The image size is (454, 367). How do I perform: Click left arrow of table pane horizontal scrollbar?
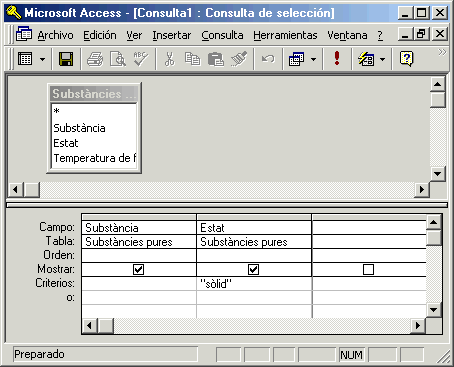tap(15, 189)
